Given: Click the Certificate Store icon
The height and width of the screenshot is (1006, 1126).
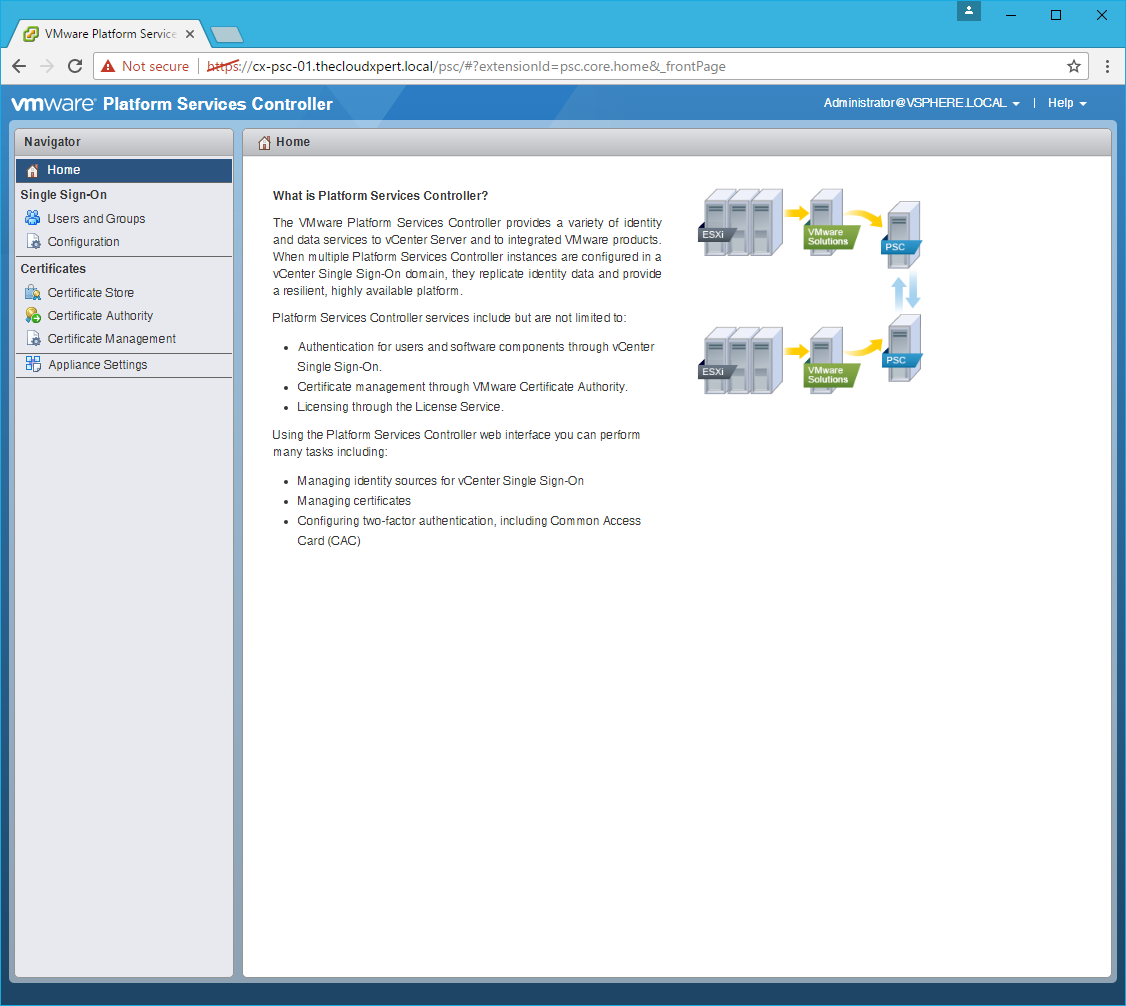Looking at the screenshot, I should point(33,293).
